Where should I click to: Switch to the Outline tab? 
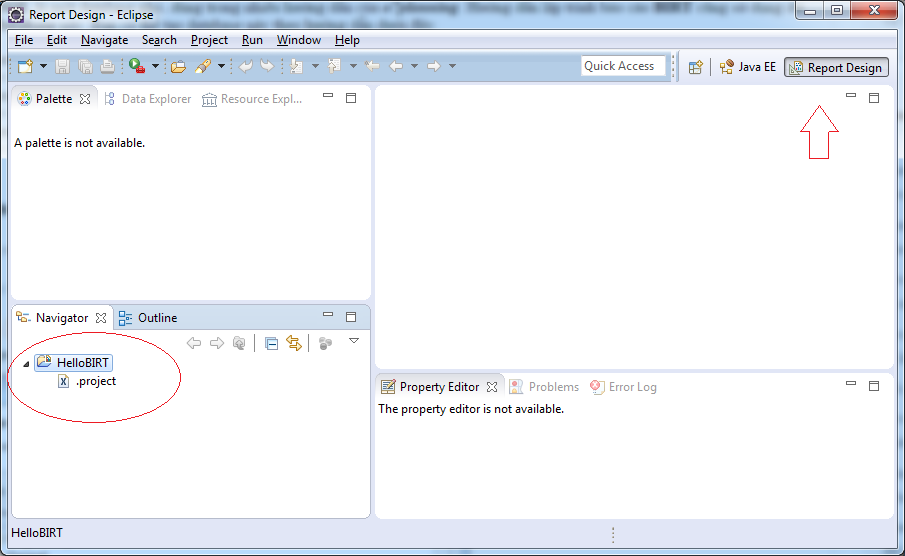(148, 318)
